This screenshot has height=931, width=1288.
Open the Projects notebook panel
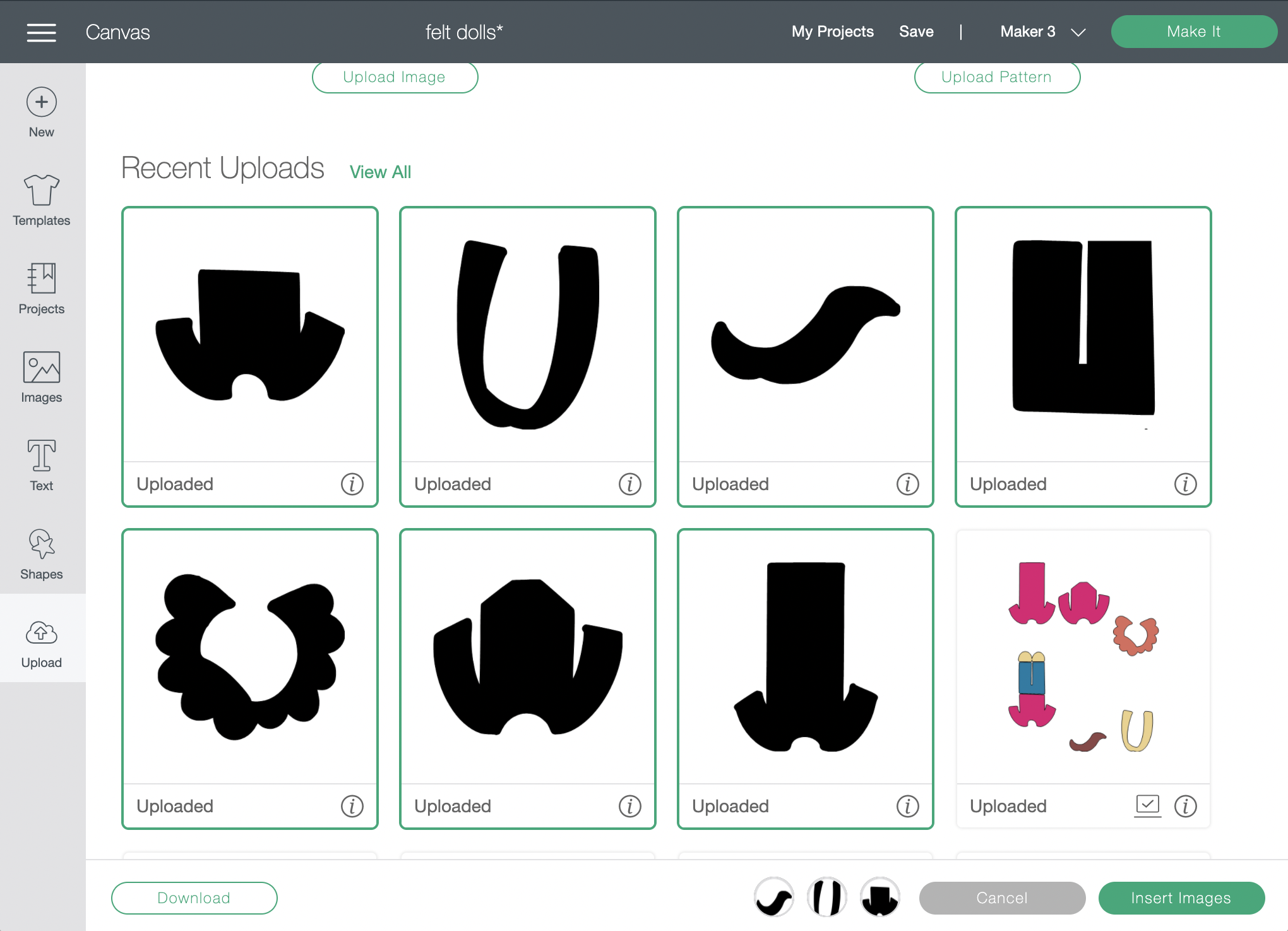(x=42, y=289)
